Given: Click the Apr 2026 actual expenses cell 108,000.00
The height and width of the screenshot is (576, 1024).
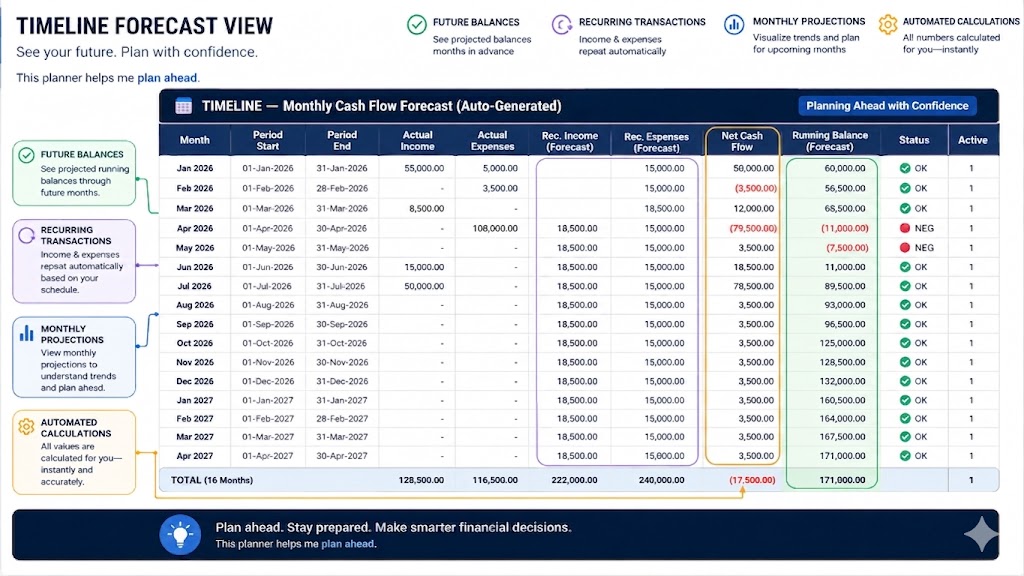Looking at the screenshot, I should (494, 228).
